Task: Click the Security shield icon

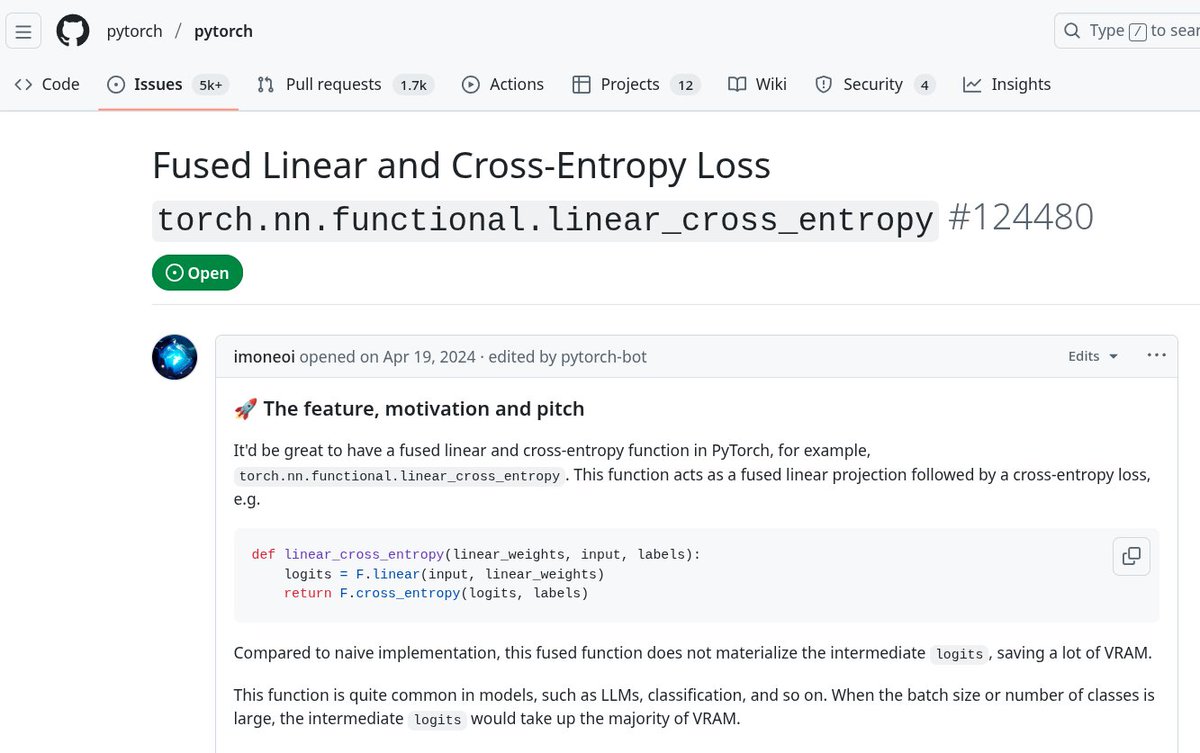Action: [823, 84]
